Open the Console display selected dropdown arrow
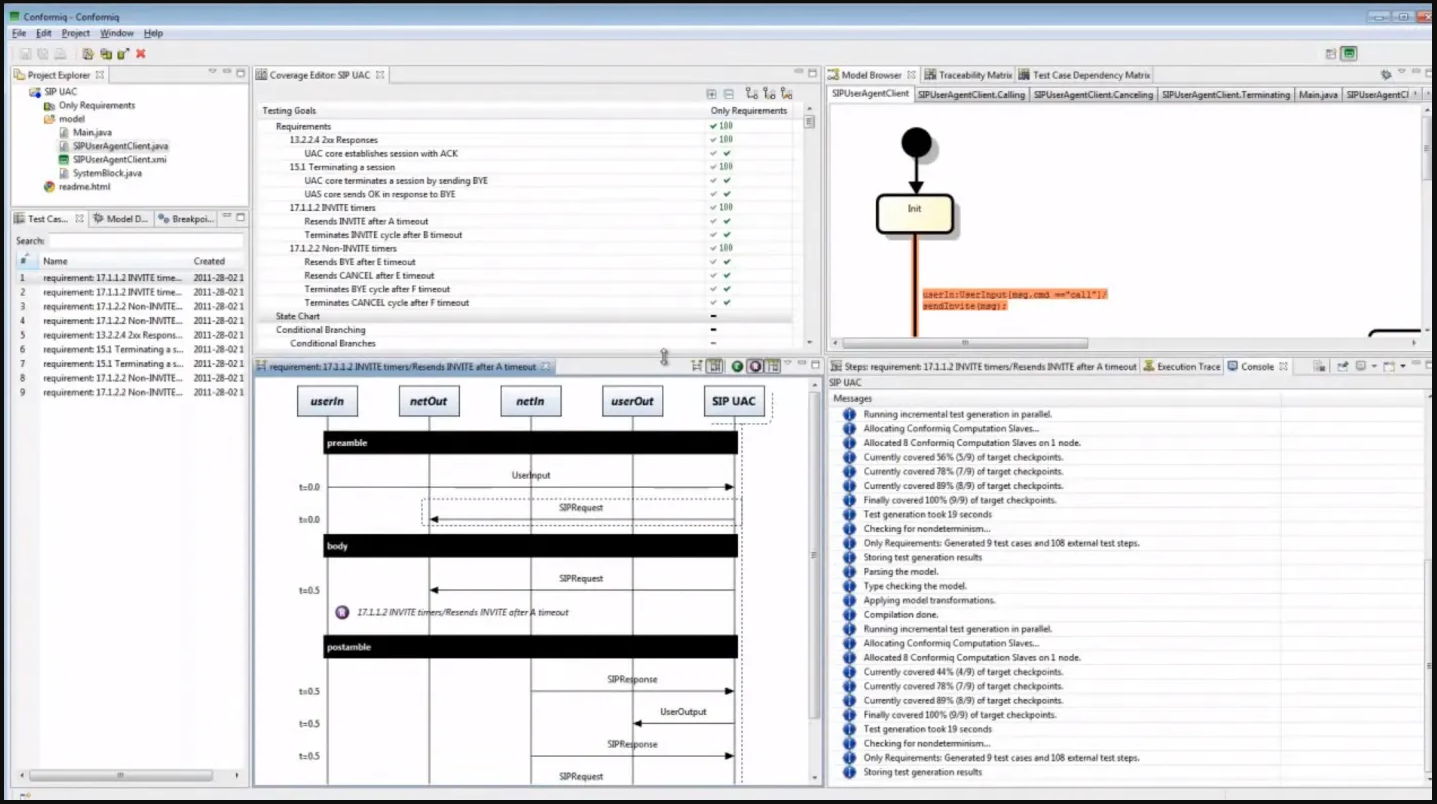Viewport: 1437px width, 804px height. [x=1374, y=367]
